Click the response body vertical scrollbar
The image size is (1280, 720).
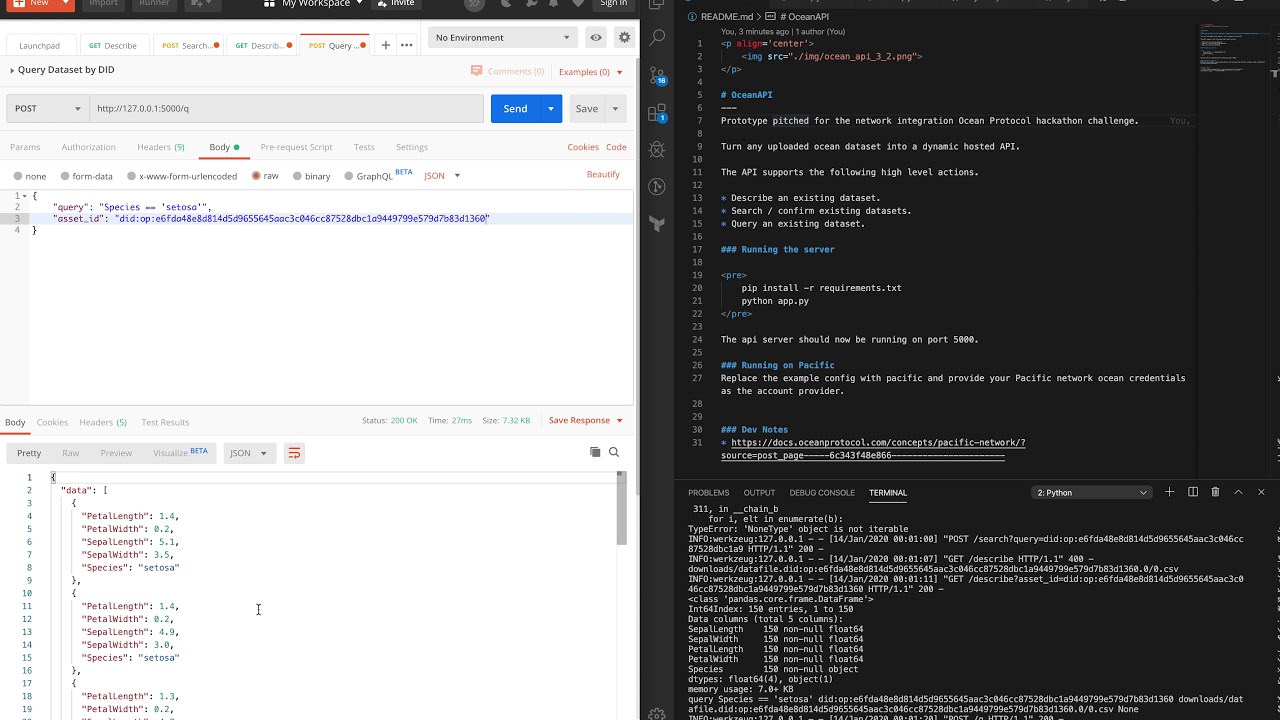coord(621,508)
